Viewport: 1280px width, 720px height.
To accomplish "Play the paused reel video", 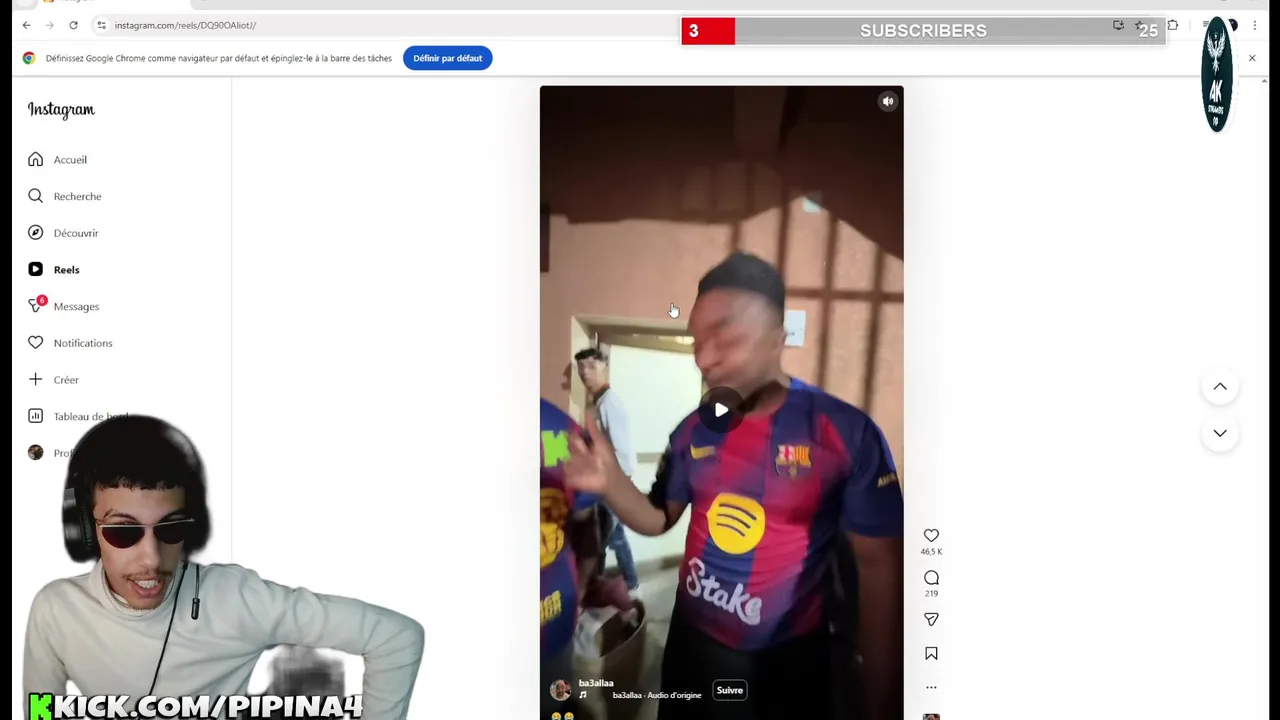I will [721, 410].
